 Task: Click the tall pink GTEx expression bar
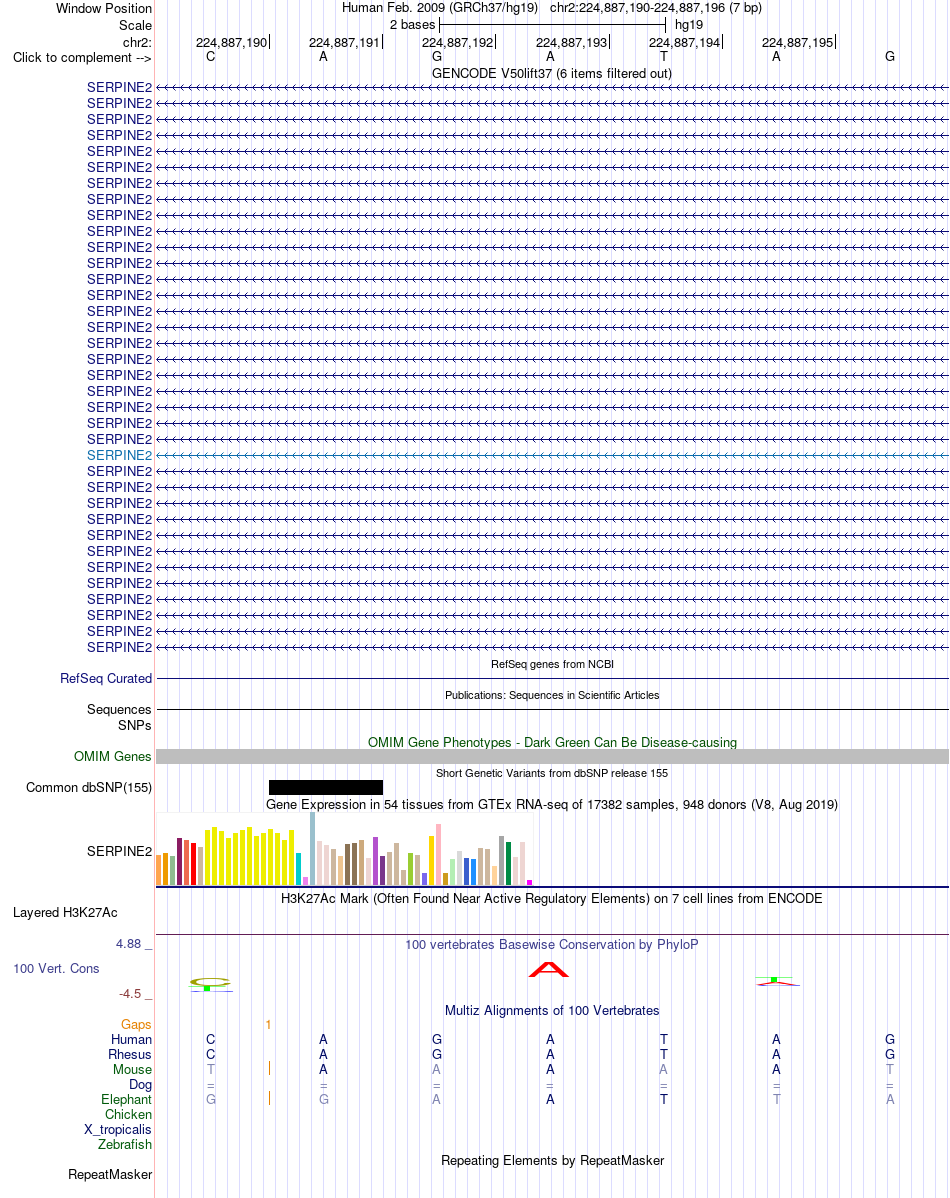click(438, 854)
